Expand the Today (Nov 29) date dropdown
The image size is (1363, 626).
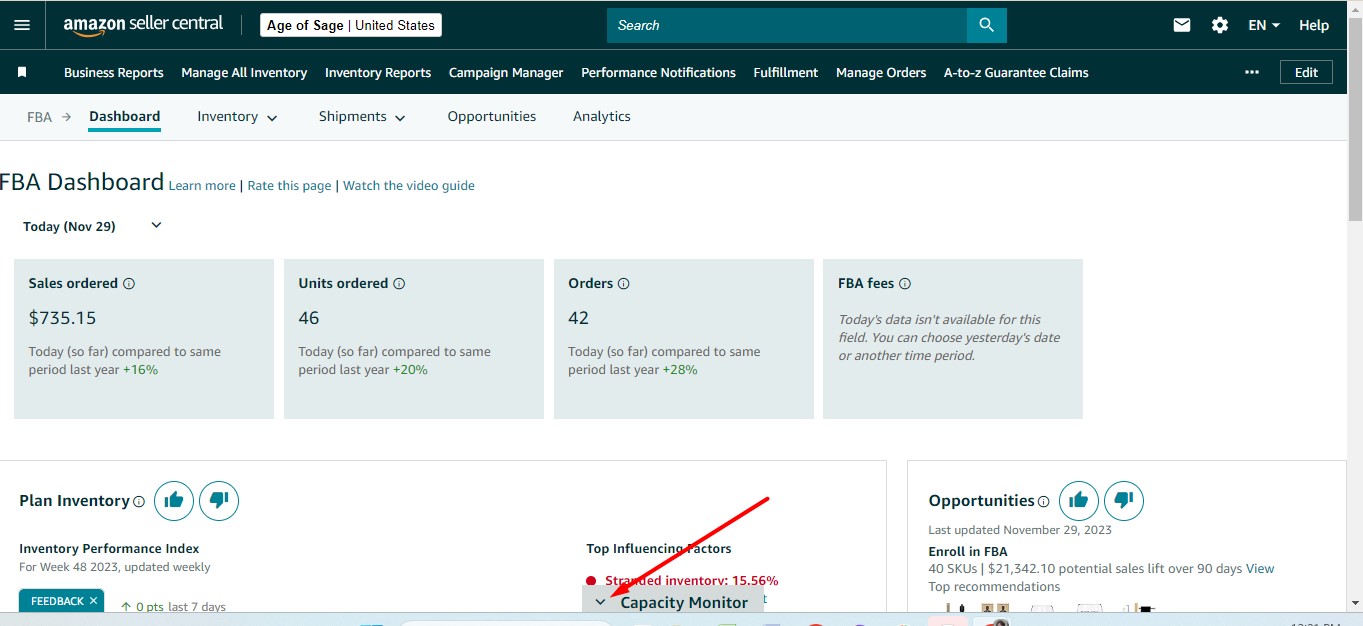click(x=92, y=226)
